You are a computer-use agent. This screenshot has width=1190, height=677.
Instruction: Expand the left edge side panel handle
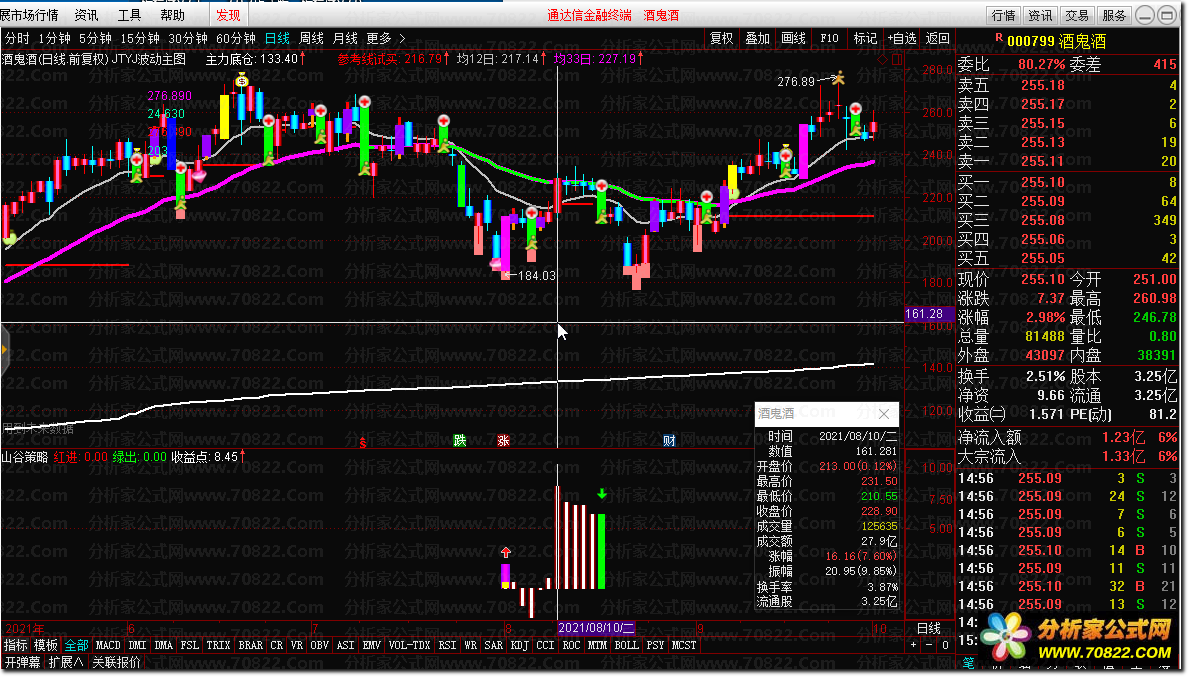[x=4, y=351]
